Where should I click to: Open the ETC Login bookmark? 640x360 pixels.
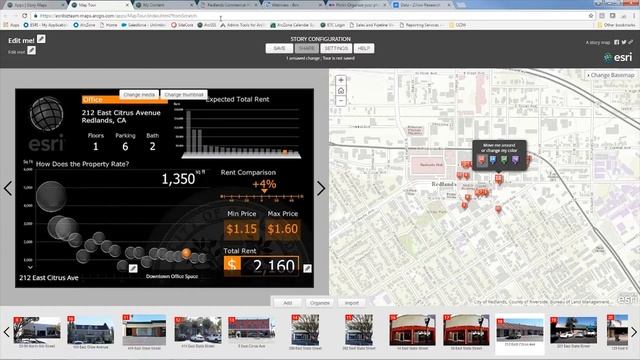333,25
